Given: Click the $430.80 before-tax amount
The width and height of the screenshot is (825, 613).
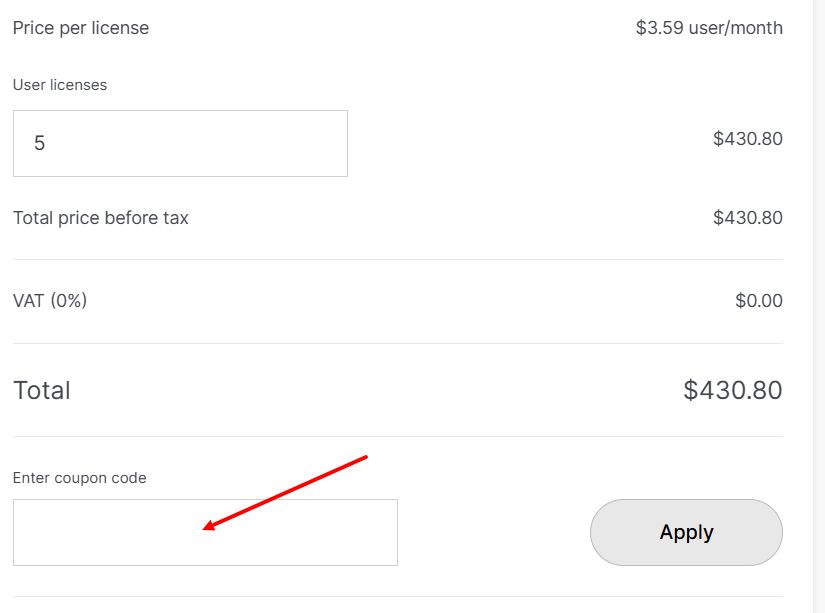Looking at the screenshot, I should (747, 217).
